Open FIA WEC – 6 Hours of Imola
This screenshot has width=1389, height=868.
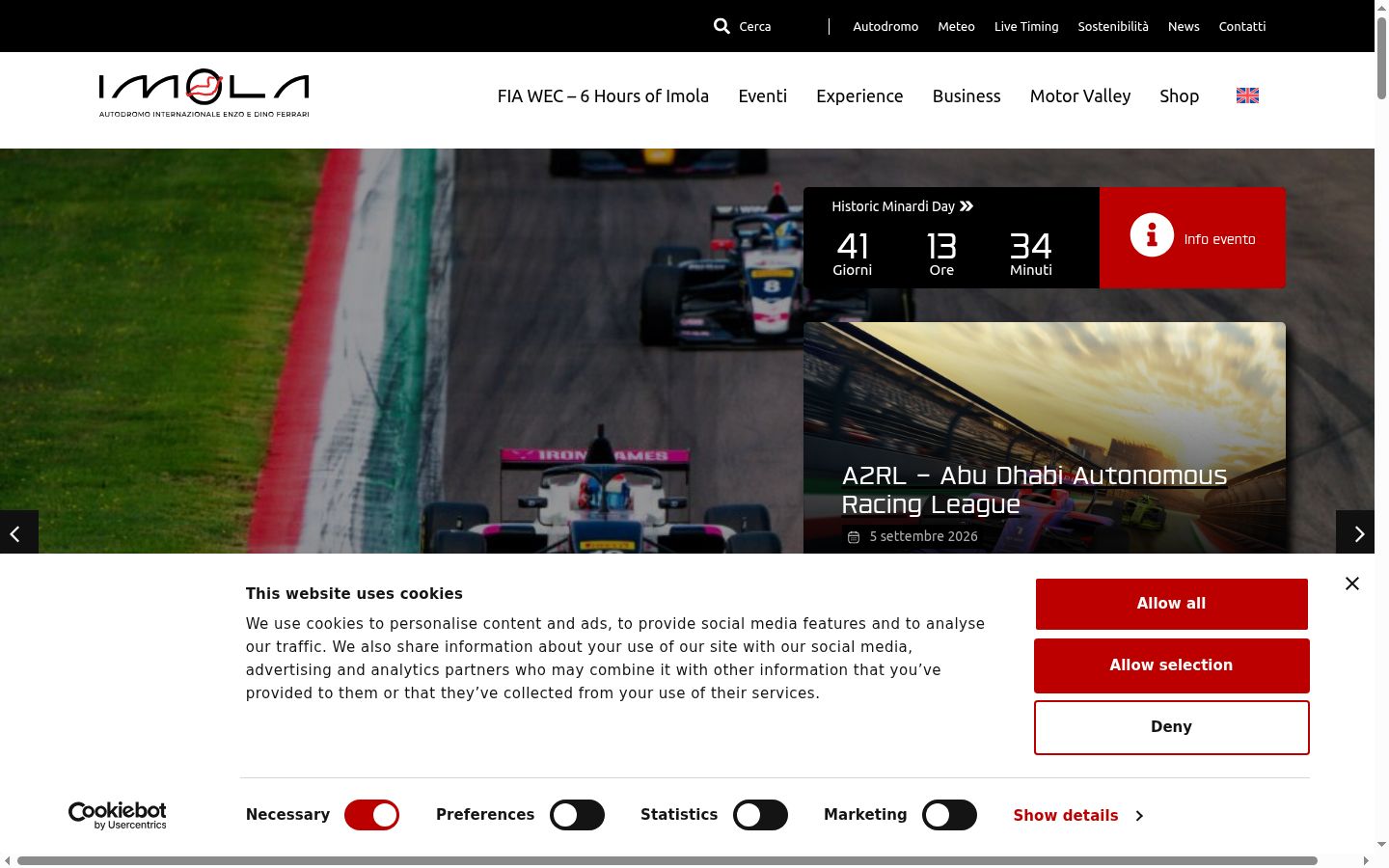point(603,96)
